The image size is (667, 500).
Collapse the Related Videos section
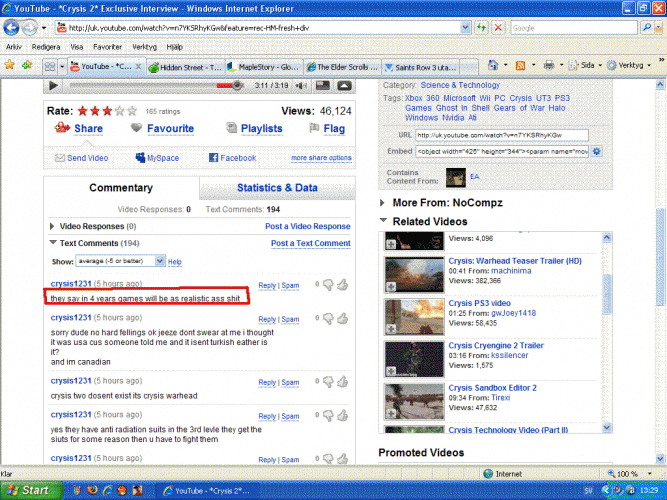pos(384,221)
